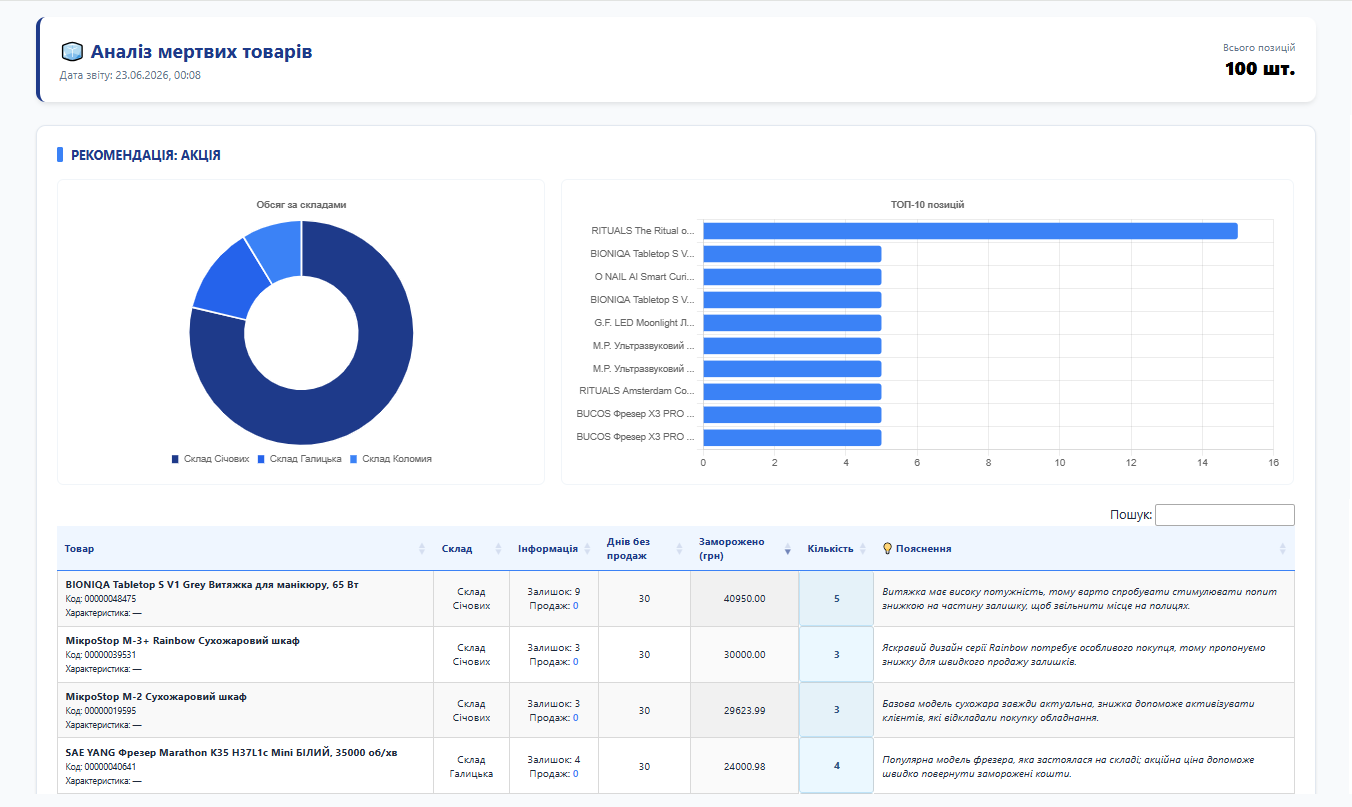
Task: Click the quantity cell in the МікроStop M-3+ Rainbow row
Action: (836, 655)
